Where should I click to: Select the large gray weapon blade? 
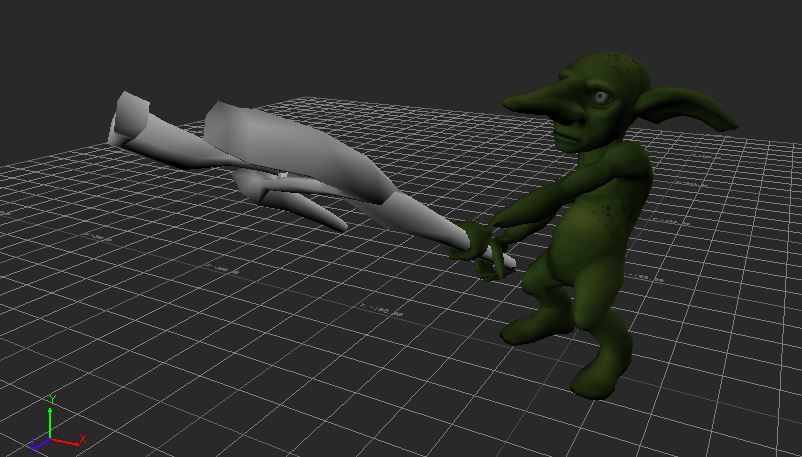coord(300,150)
